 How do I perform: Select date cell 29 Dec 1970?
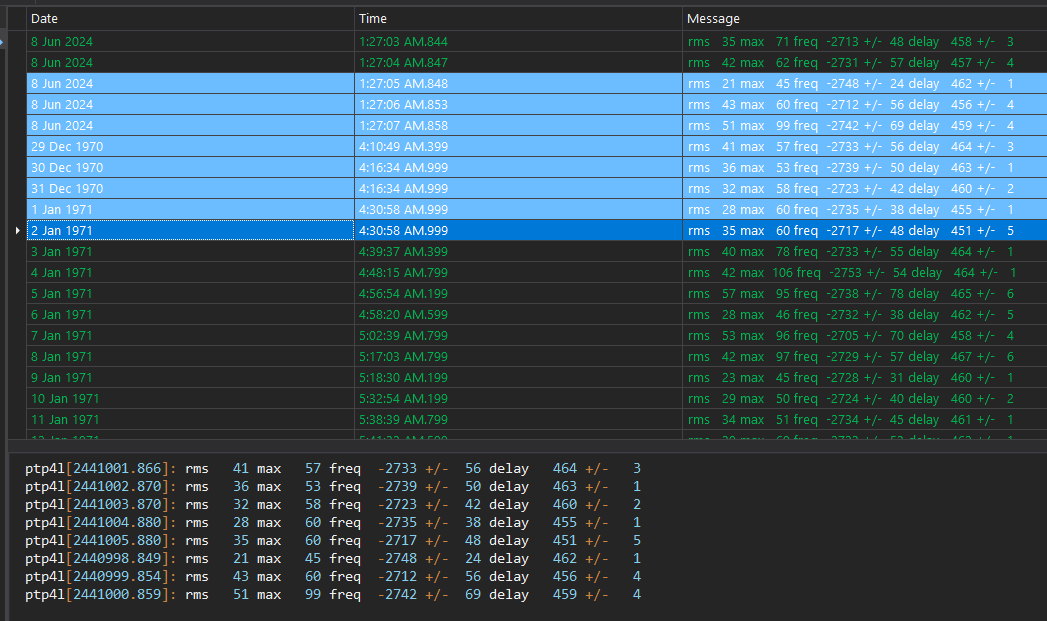pyautogui.click(x=190, y=147)
